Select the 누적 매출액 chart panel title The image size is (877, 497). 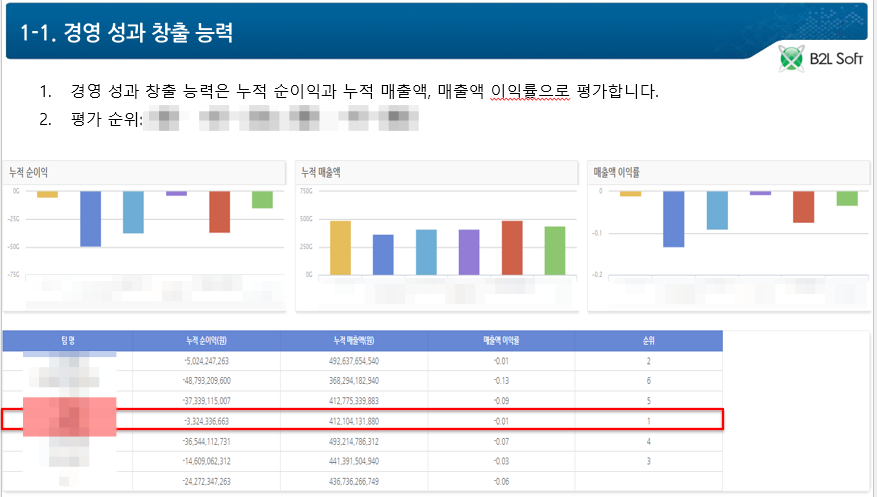pos(320,172)
